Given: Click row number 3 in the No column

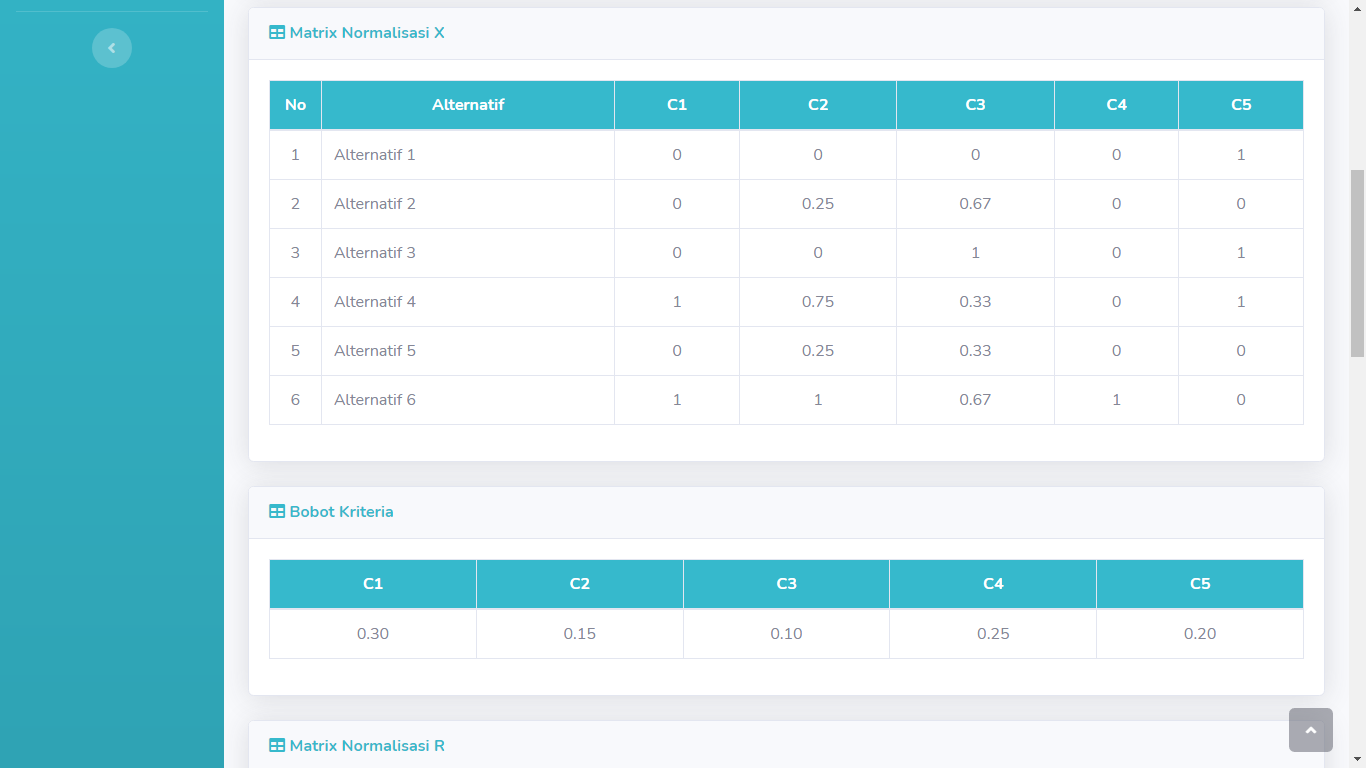Looking at the screenshot, I should (295, 253).
